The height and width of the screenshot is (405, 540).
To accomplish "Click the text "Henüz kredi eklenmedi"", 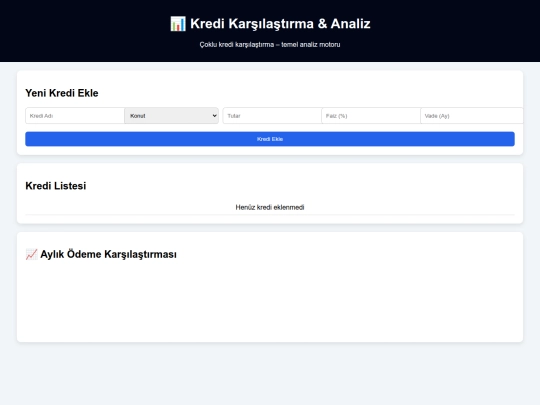I will coord(270,207).
